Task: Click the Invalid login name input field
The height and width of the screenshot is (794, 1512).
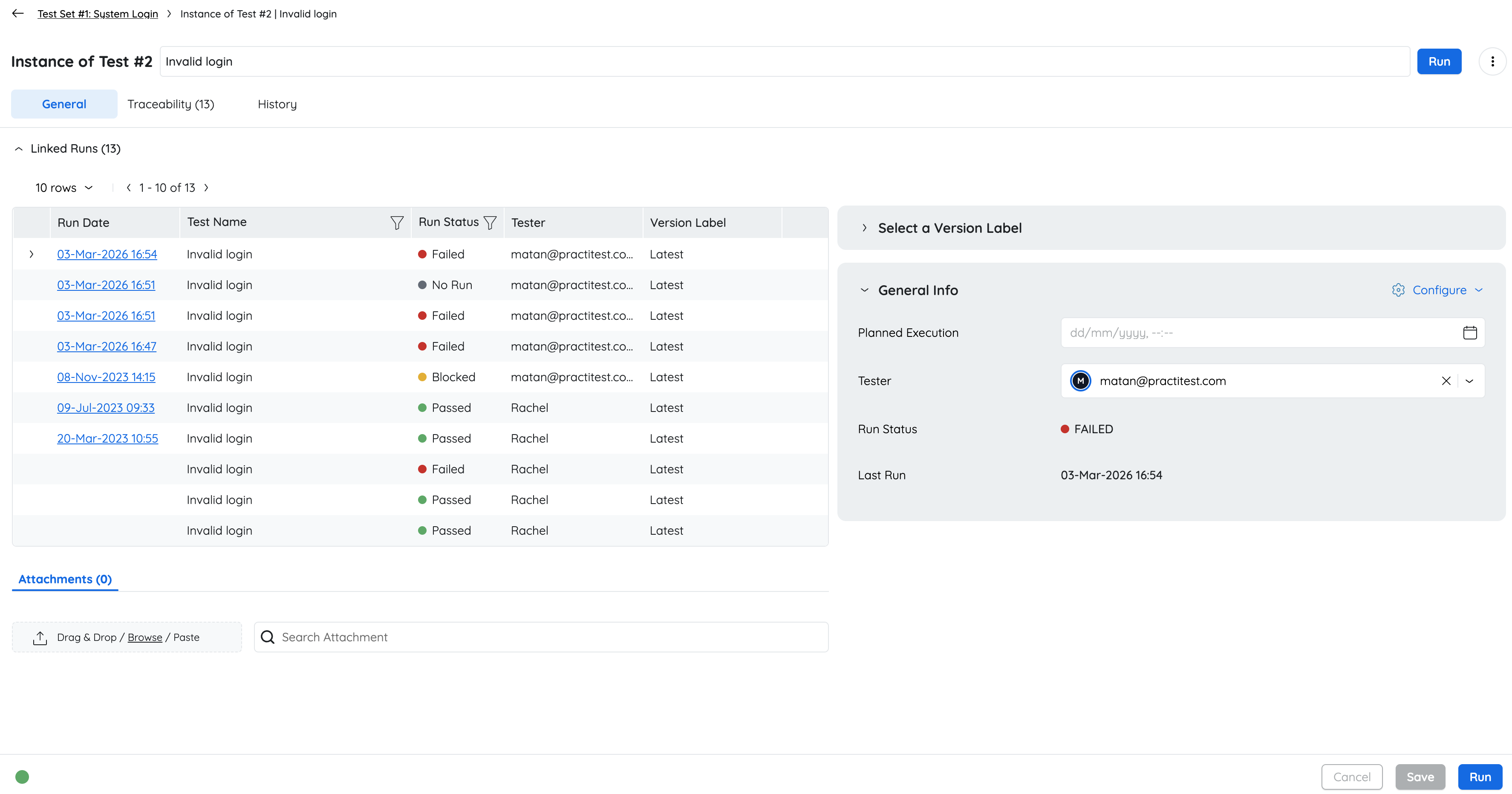Action: point(785,62)
